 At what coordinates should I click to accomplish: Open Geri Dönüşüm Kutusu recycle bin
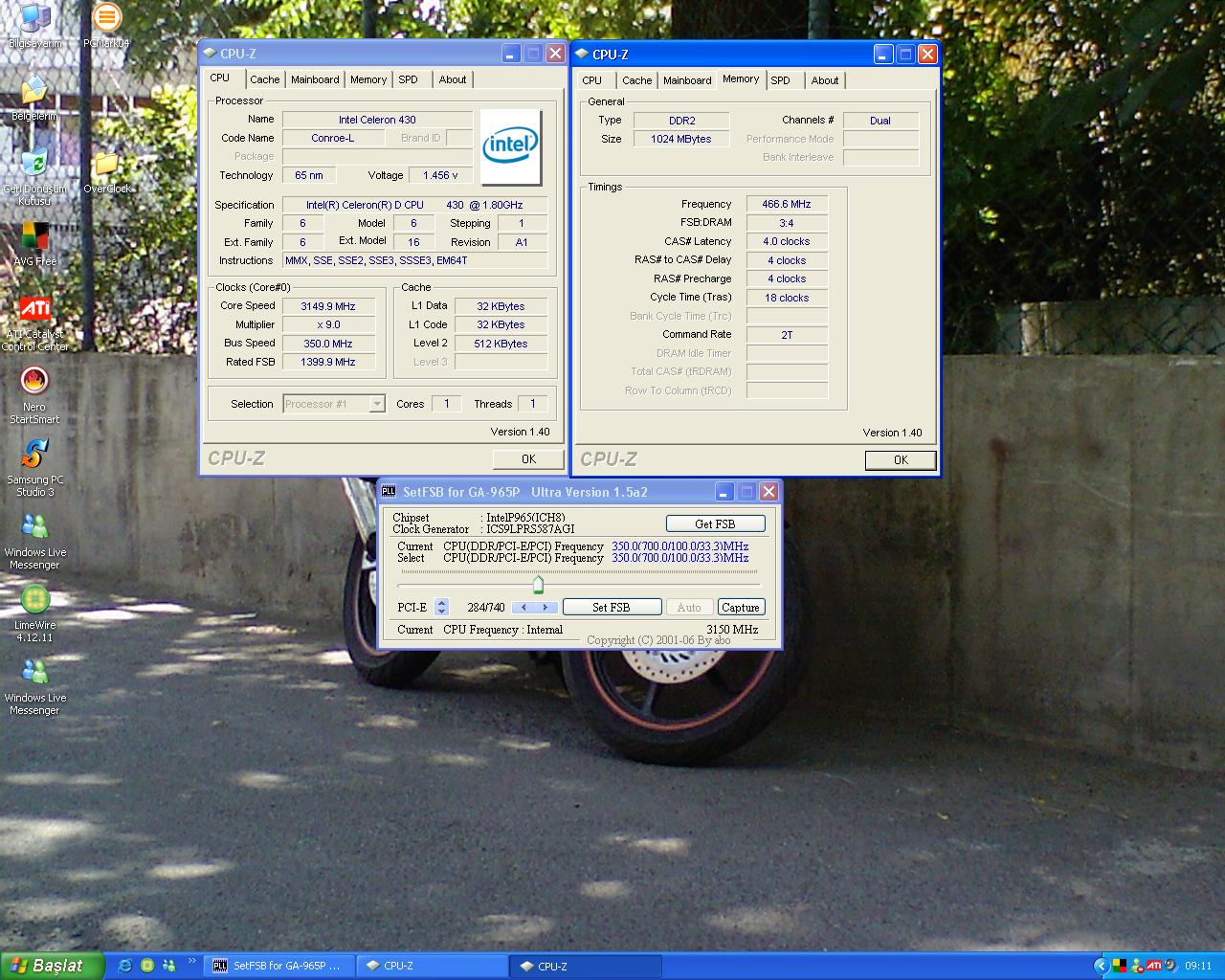point(34,177)
